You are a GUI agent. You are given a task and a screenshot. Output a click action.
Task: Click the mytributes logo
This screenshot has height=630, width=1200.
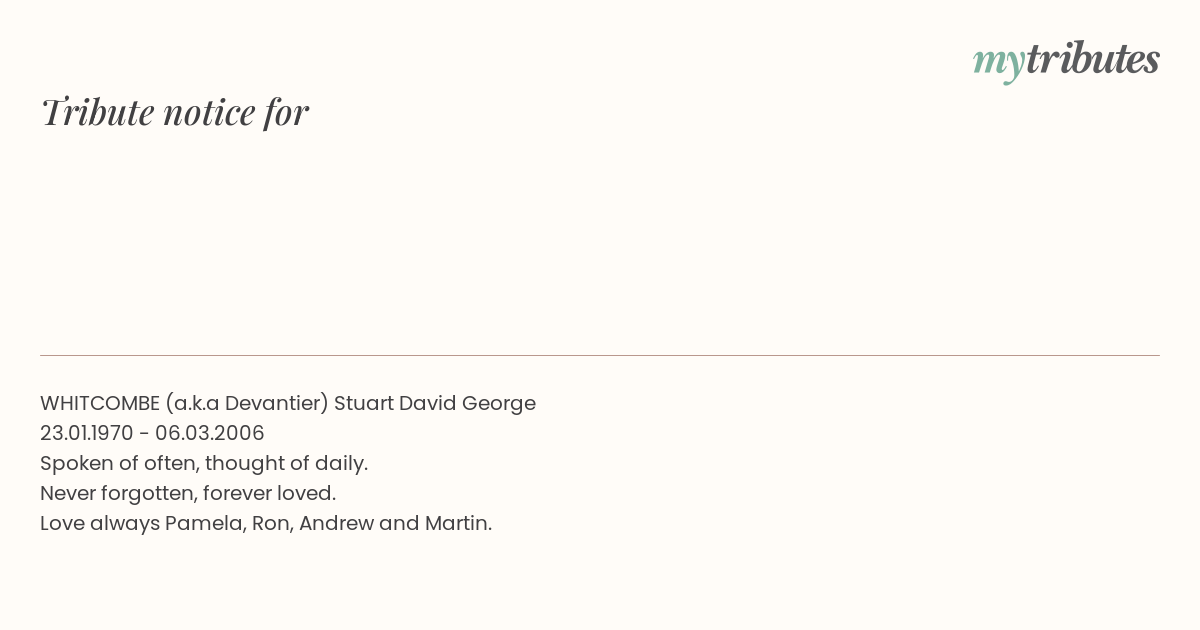point(1066,61)
